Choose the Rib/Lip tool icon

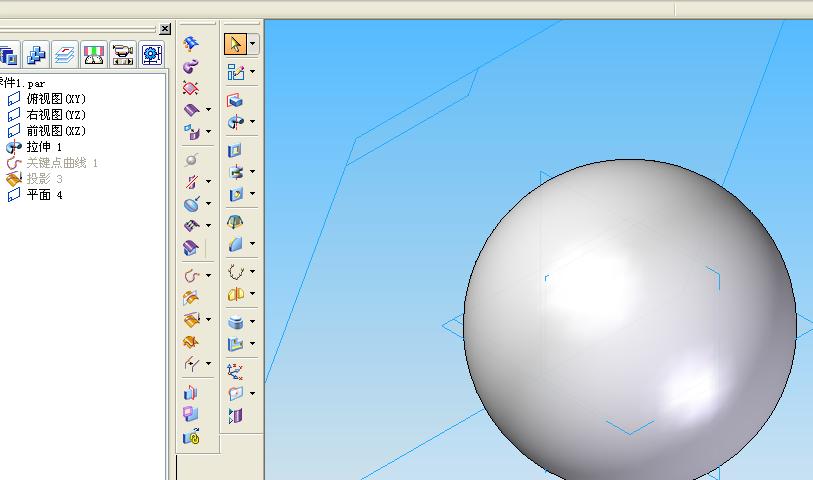point(235,344)
